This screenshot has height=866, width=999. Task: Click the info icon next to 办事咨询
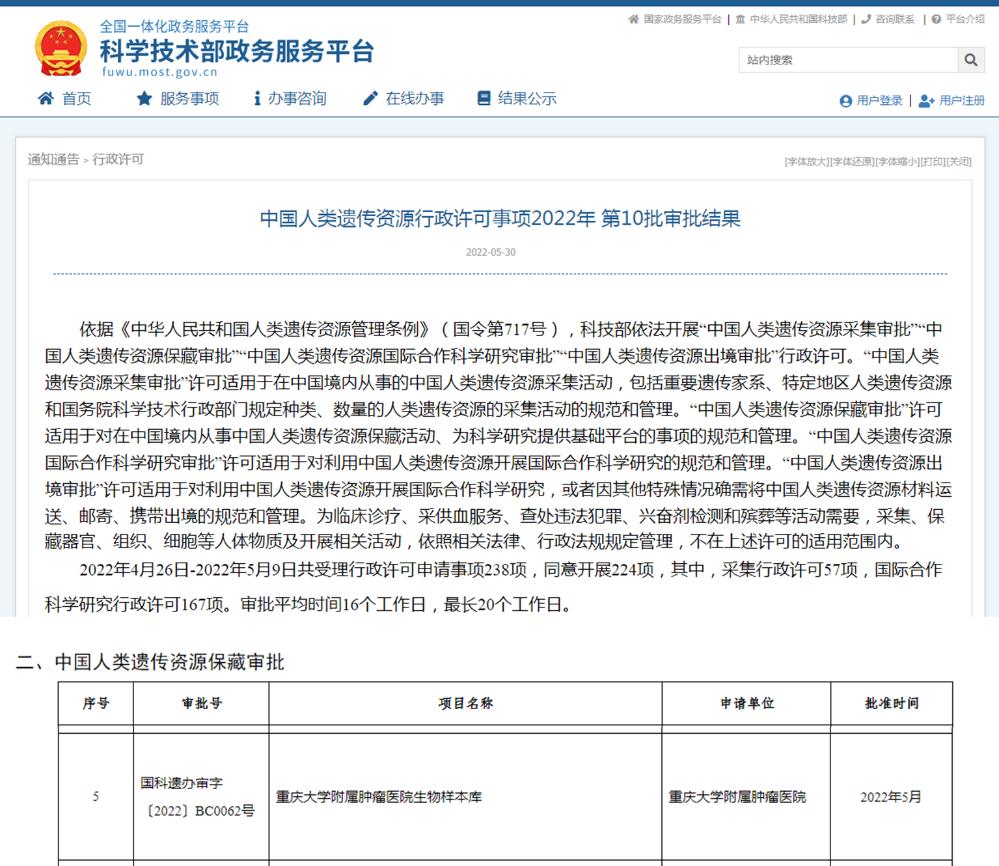258,99
